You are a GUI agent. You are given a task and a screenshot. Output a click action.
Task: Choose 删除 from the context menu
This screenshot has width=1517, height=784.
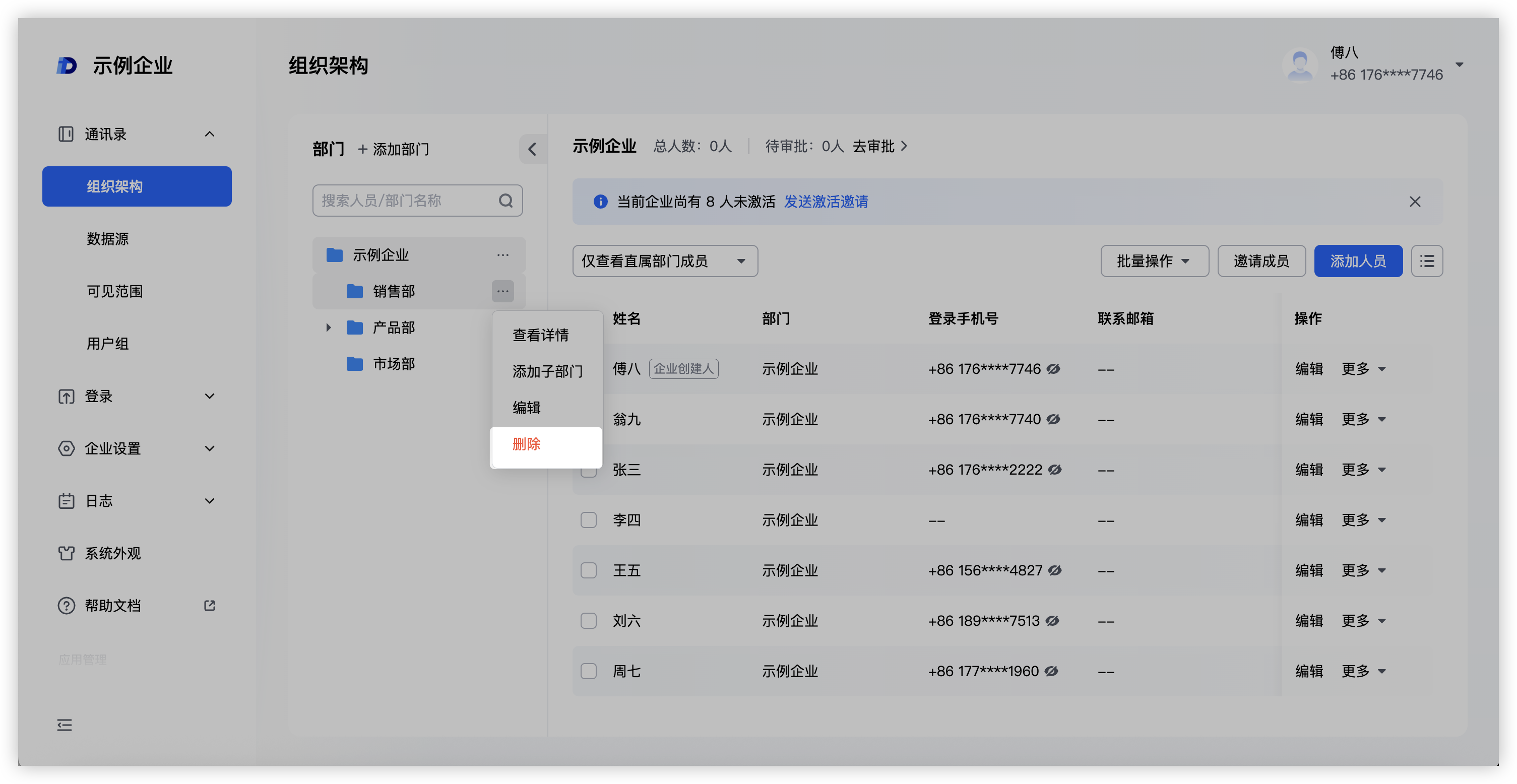pyautogui.click(x=527, y=444)
